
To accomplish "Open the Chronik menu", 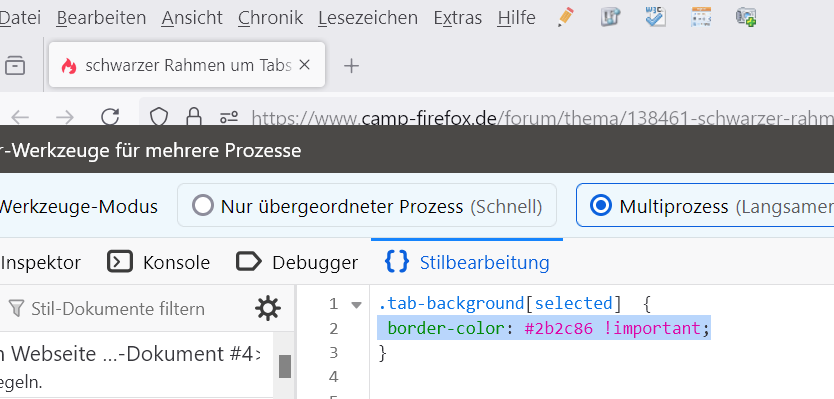I will click(x=270, y=18).
